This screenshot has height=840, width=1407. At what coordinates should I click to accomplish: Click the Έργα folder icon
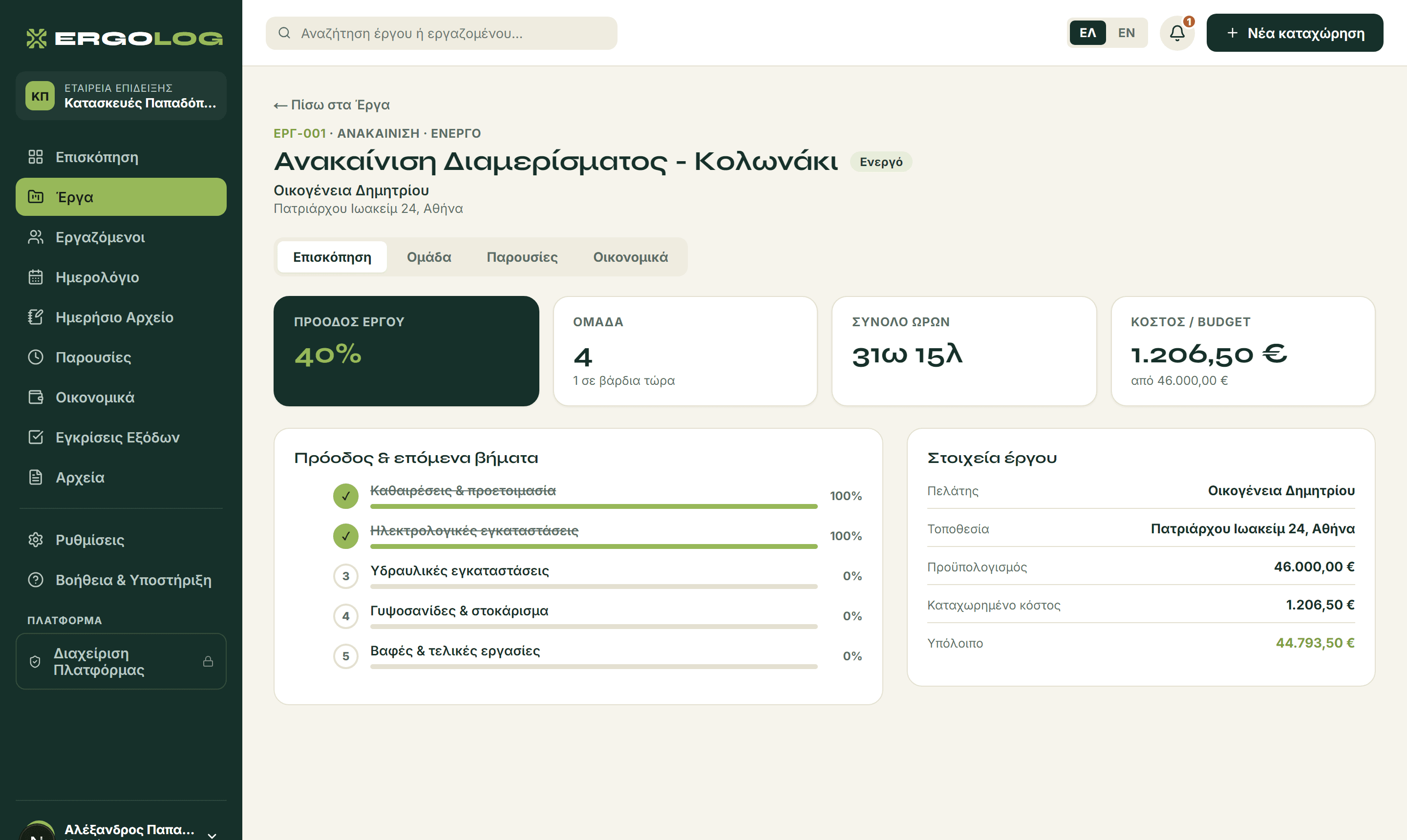pos(36,196)
